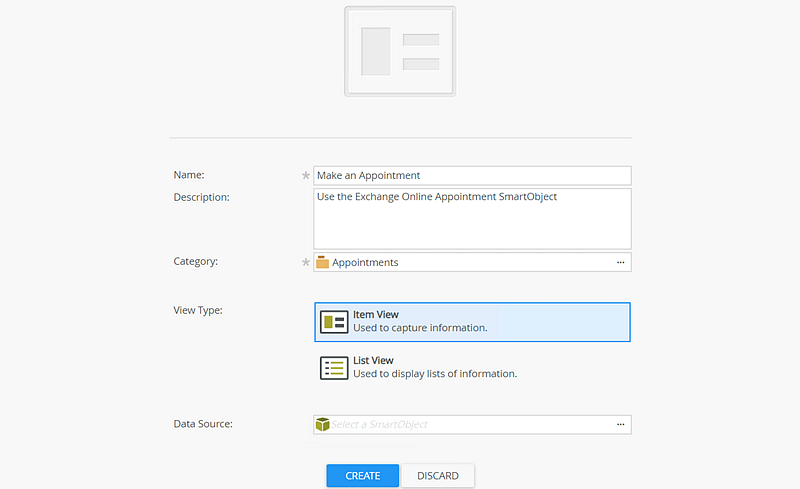
Task: Click the Item View layout icon
Action: pyautogui.click(x=334, y=322)
